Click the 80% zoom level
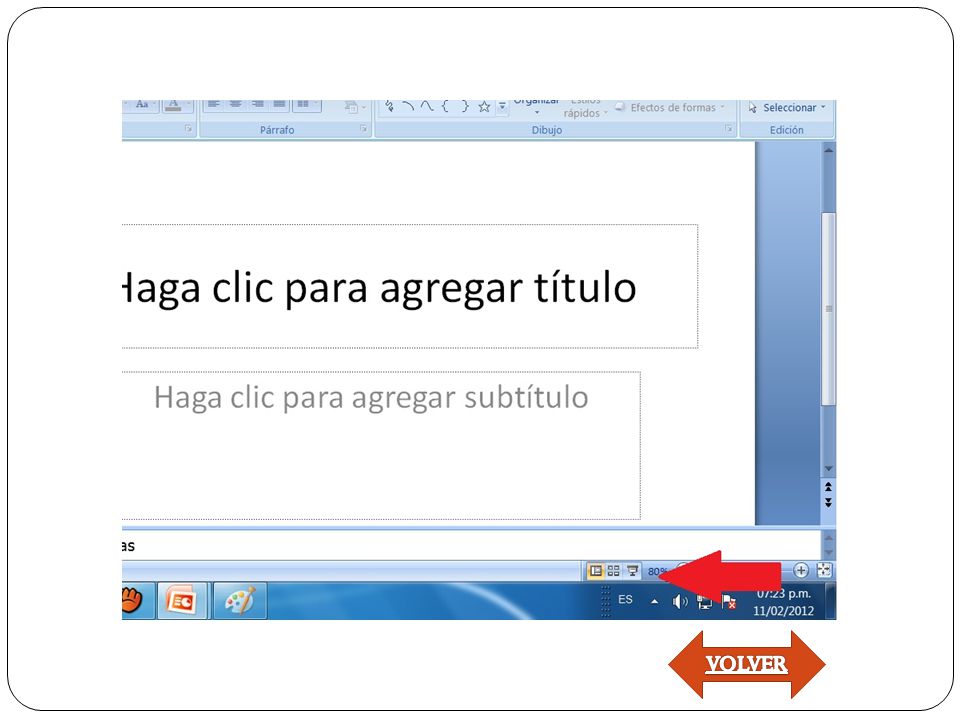The width and height of the screenshot is (960, 720). [657, 572]
